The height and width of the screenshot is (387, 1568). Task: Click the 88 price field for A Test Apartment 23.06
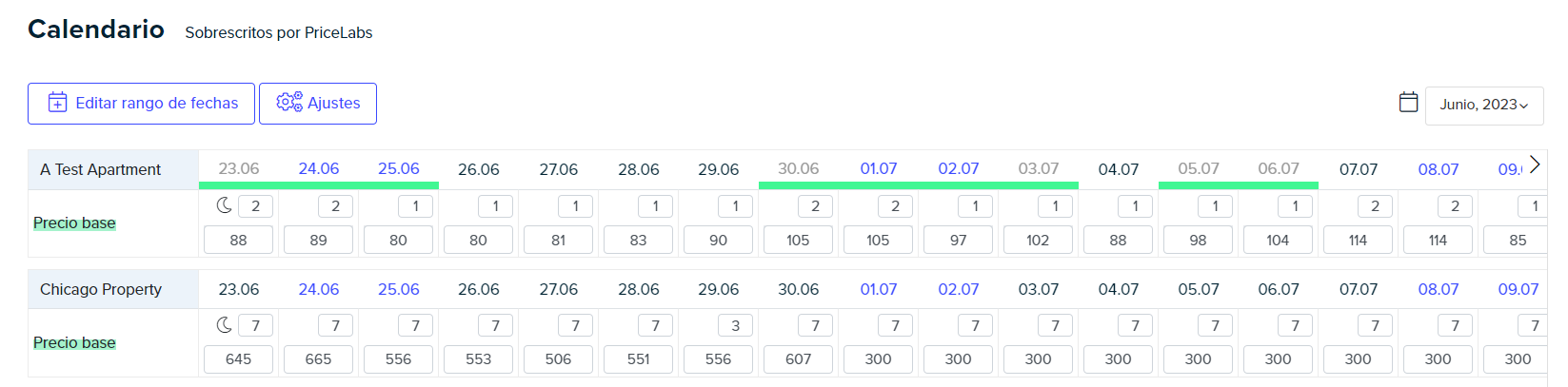238,240
